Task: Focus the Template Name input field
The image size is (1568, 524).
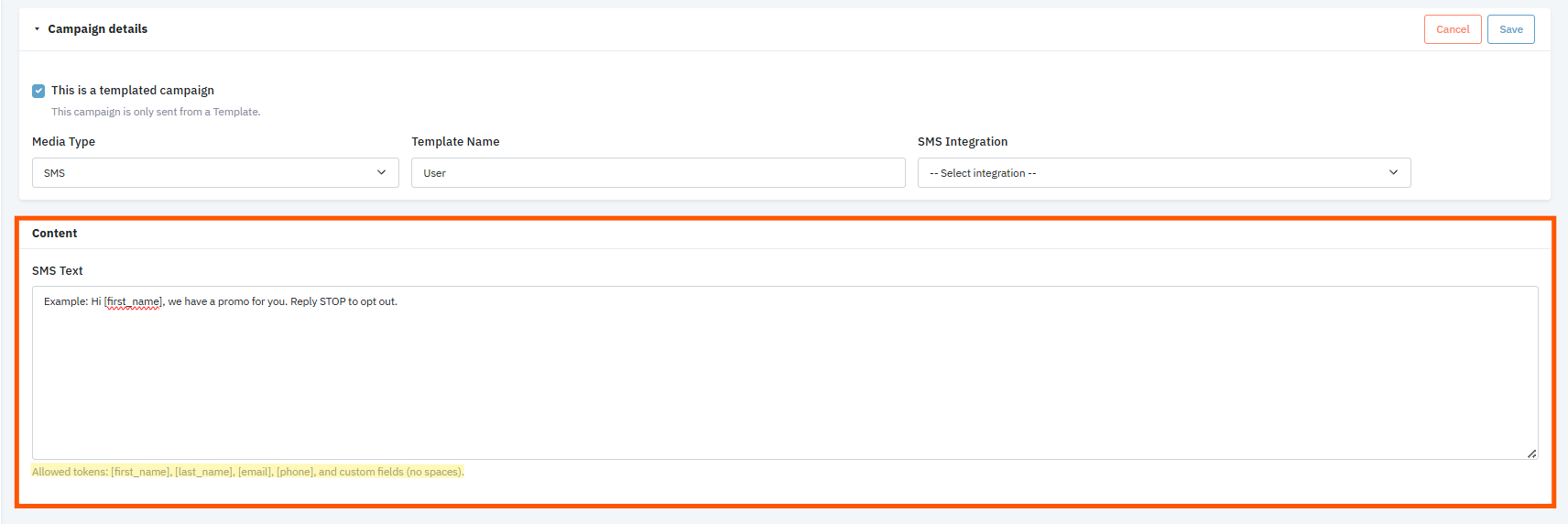Action: click(658, 173)
